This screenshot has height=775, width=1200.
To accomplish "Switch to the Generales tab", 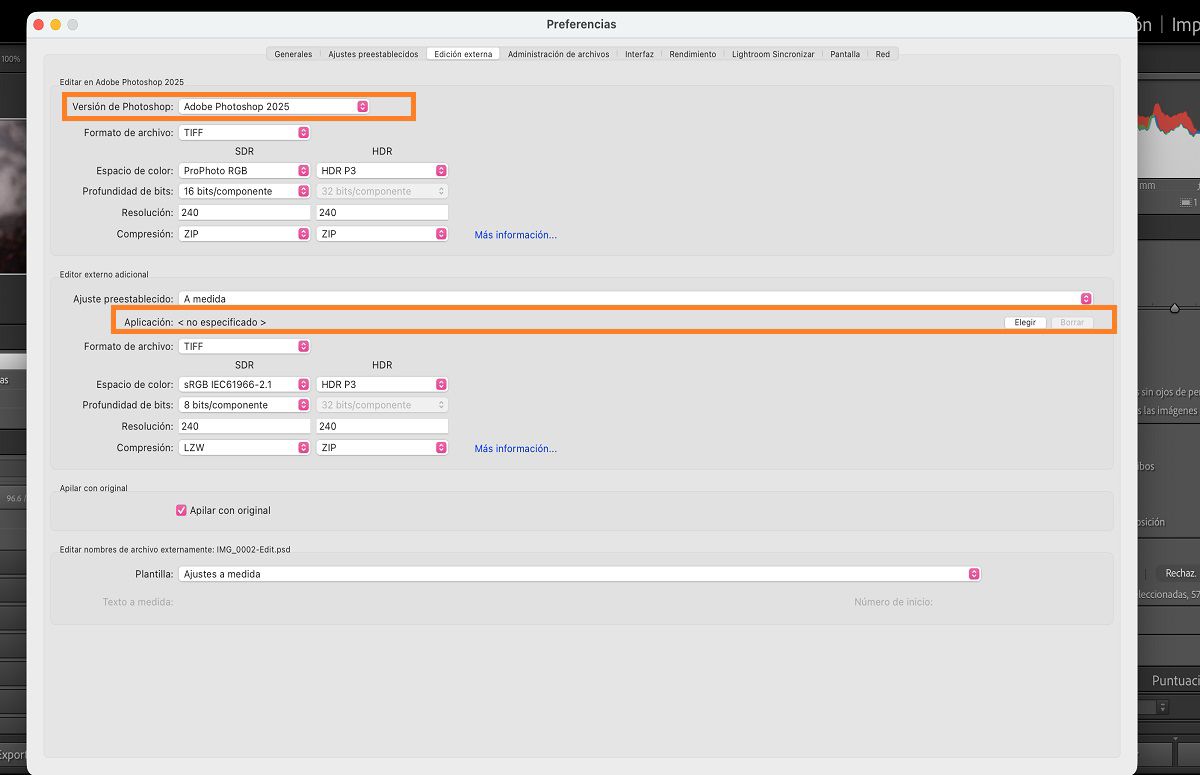I will (x=293, y=54).
